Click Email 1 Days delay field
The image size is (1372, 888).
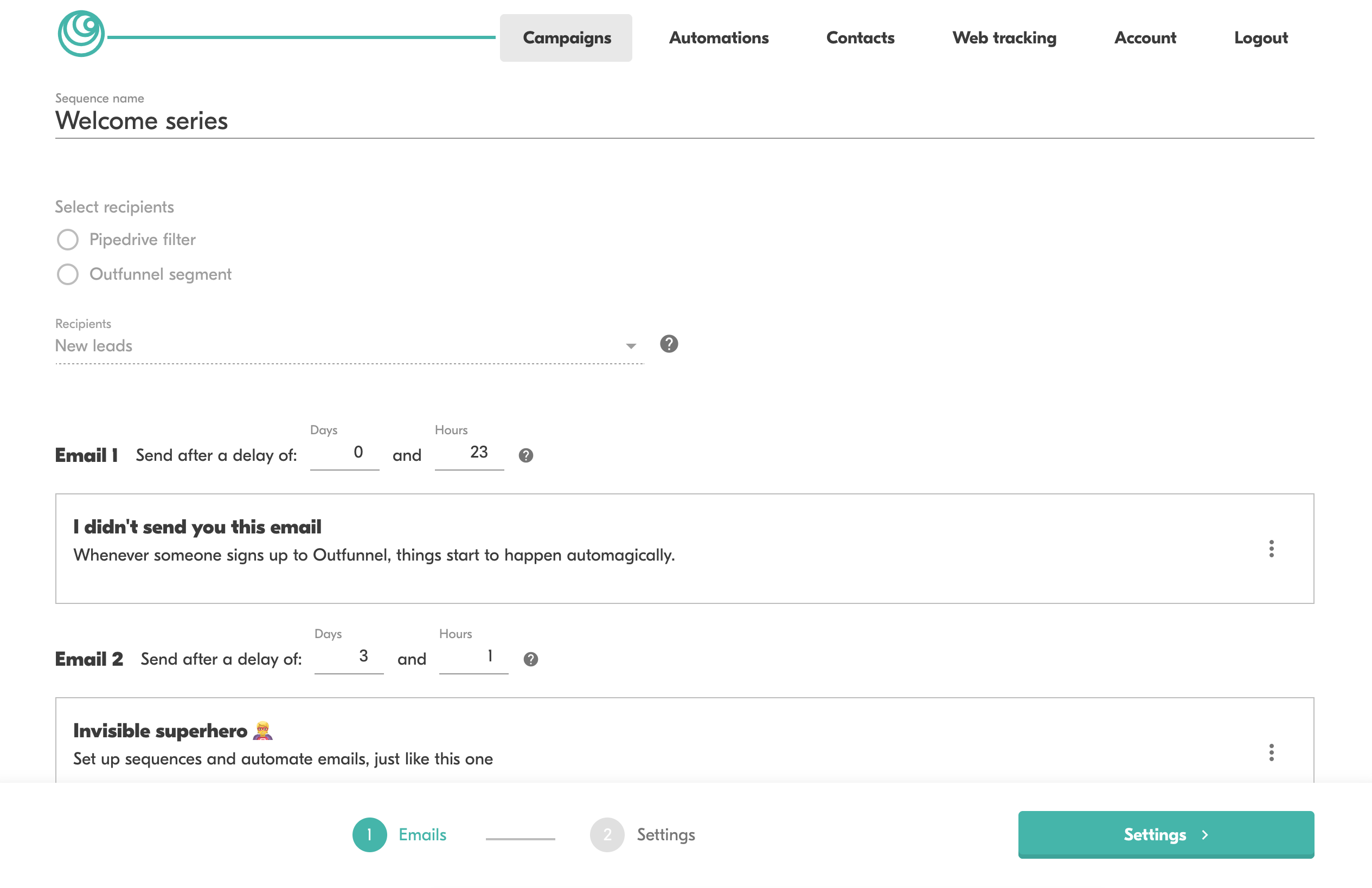[345, 453]
